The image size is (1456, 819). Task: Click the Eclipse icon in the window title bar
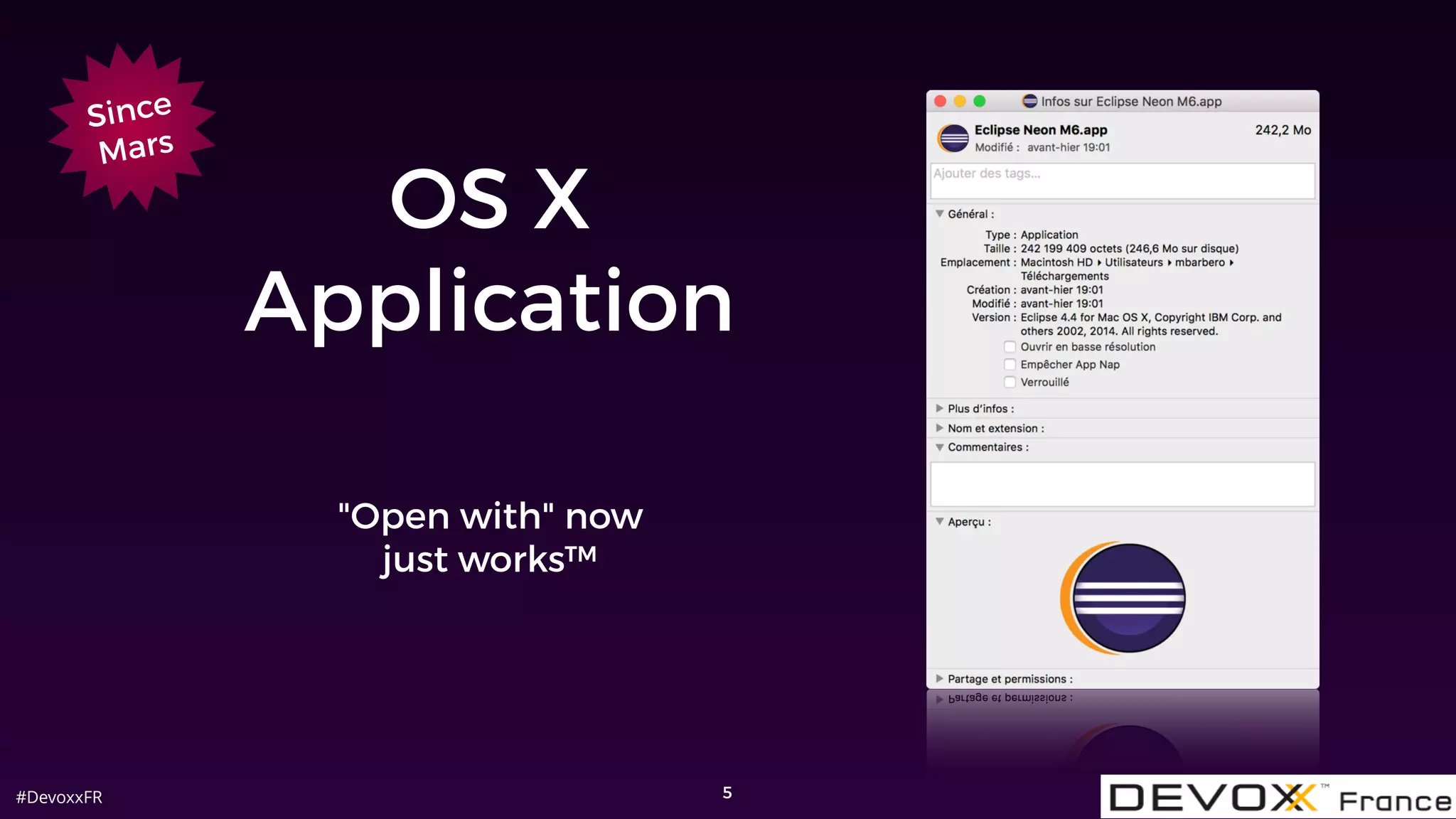[1029, 101]
